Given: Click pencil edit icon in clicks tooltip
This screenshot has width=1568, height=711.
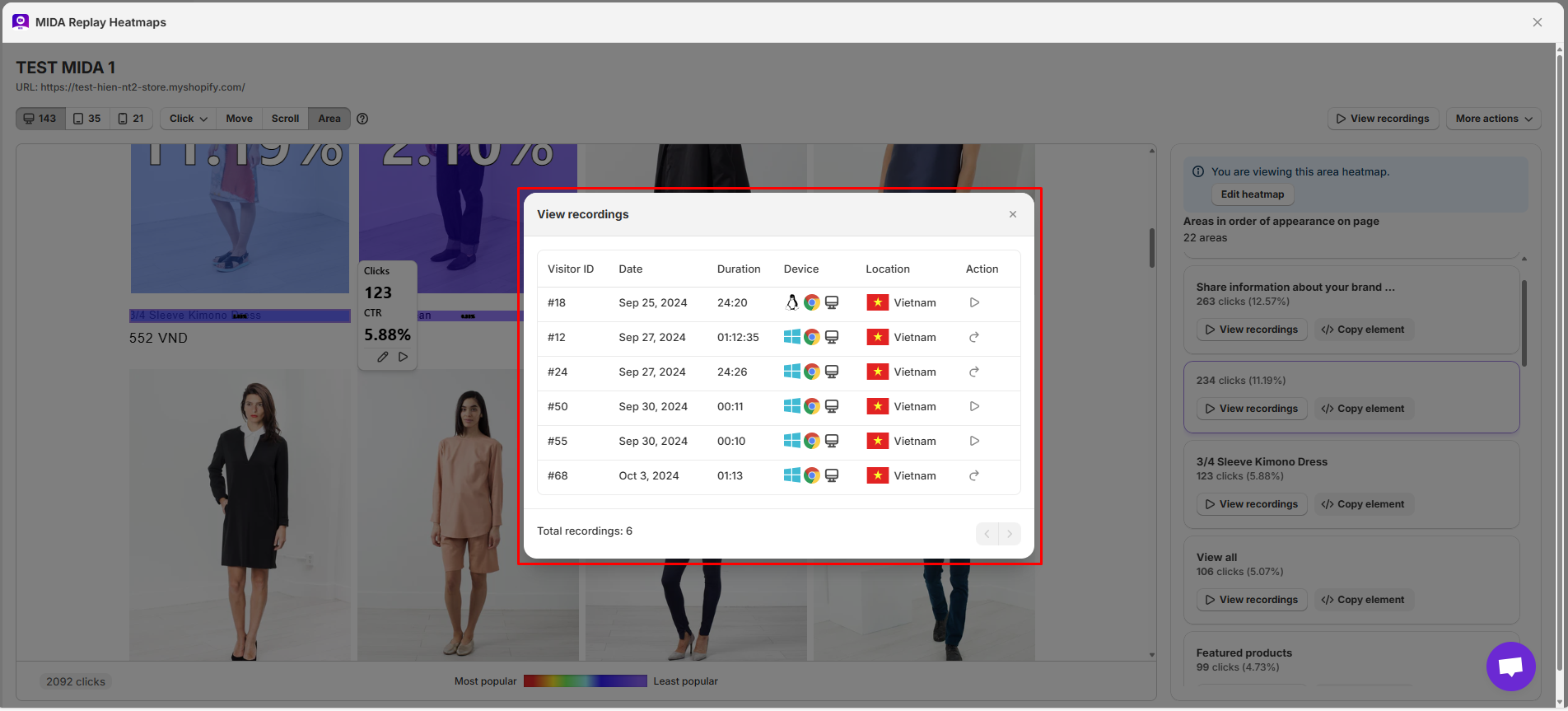Looking at the screenshot, I should point(383,357).
